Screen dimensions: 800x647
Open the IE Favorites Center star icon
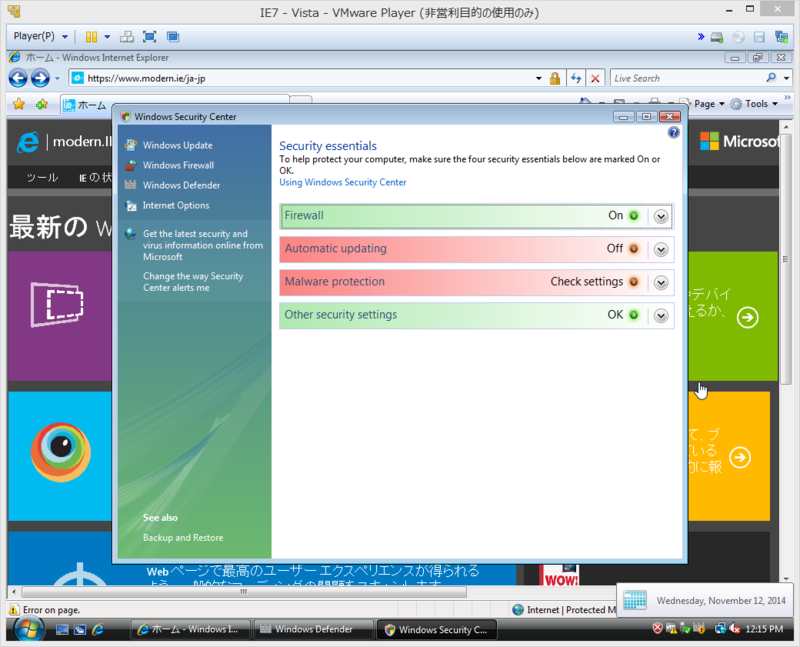19,105
